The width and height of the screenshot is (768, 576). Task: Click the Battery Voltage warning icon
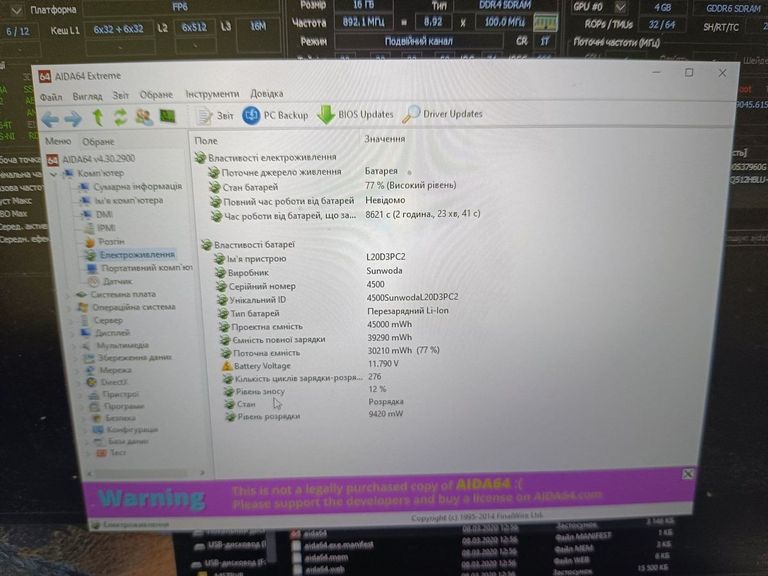click(x=226, y=366)
